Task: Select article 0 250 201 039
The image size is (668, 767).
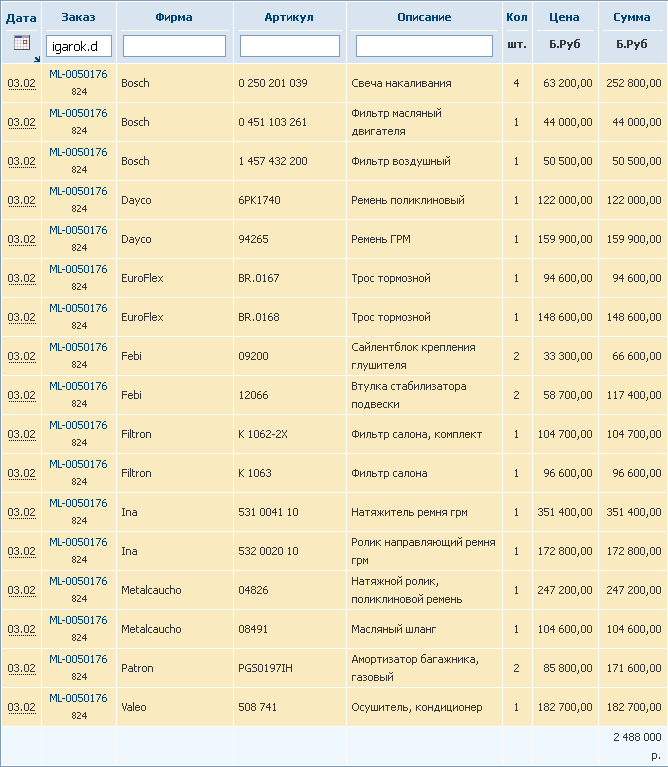Action: [x=273, y=83]
